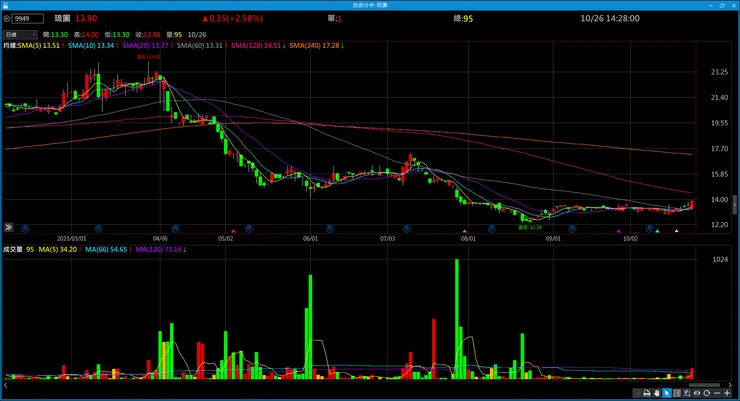This screenshot has width=740, height=401.
Task: Click the column layout icon in bottom toolbar
Action: click(x=677, y=393)
